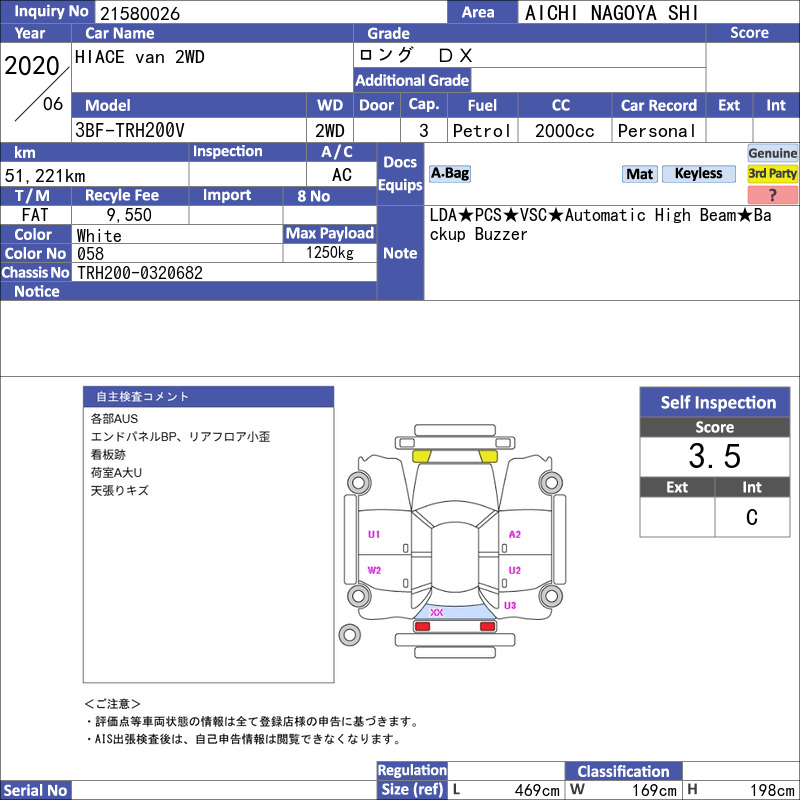Image resolution: width=800 pixels, height=800 pixels.
Task: Click the mileage value 51,221km
Action: (45, 176)
